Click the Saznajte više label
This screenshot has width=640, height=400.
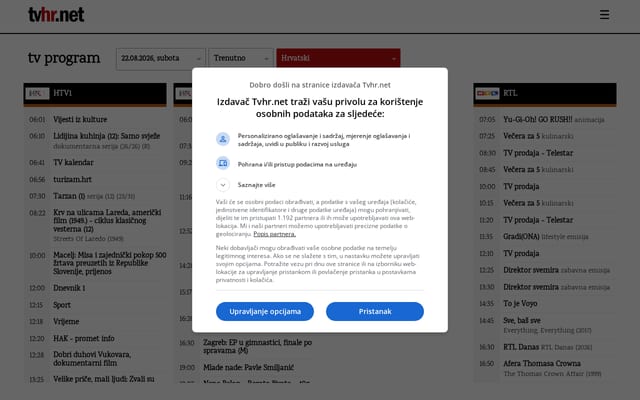[256, 185]
